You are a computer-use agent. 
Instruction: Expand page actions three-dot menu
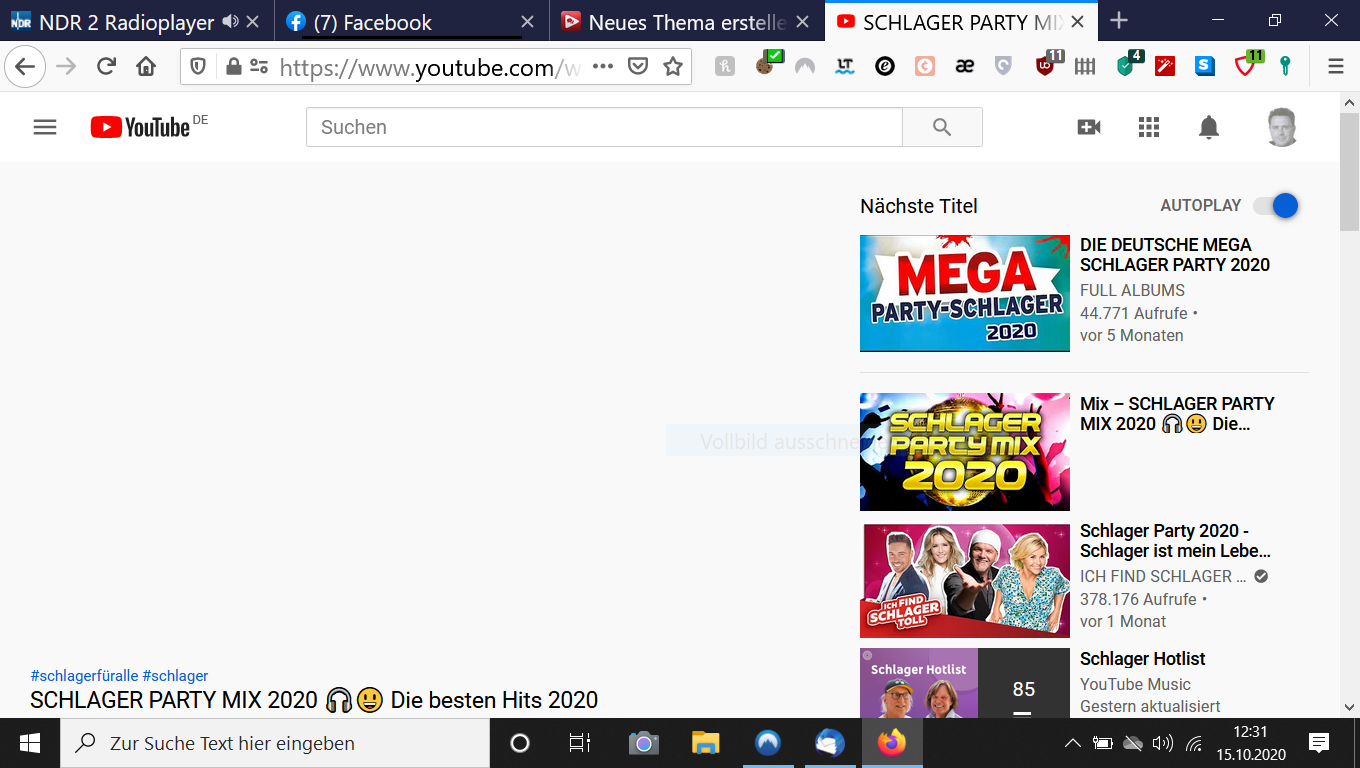coord(603,67)
